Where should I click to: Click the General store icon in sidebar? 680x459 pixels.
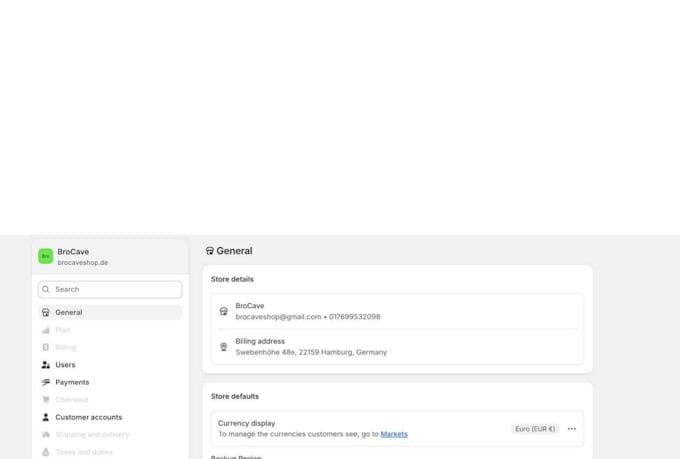[46, 312]
